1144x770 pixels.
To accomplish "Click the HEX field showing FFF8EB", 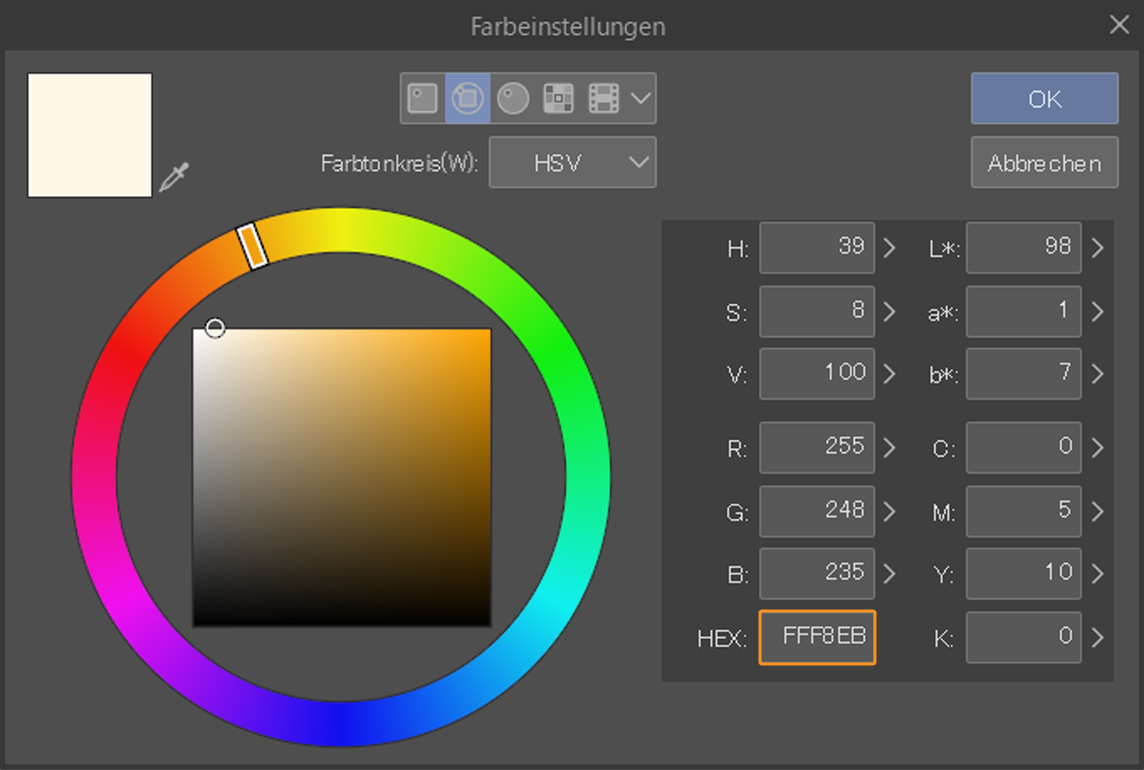I will pyautogui.click(x=817, y=637).
